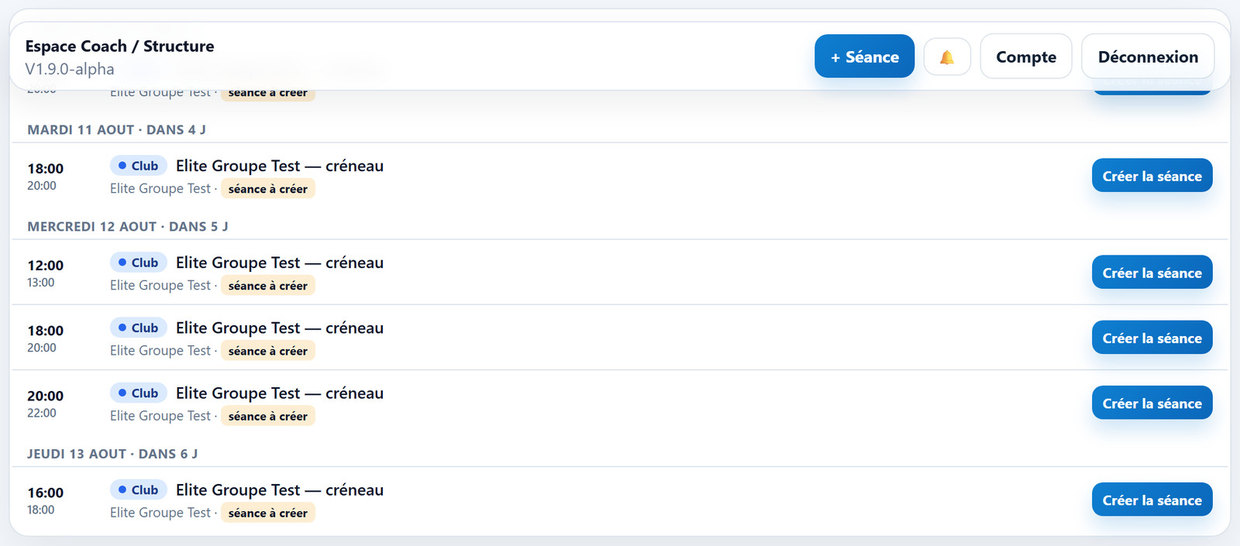The image size is (1240, 546).
Task: Click 'séance à créer' tag on Mercredi 18:00 slot
Action: pos(268,351)
